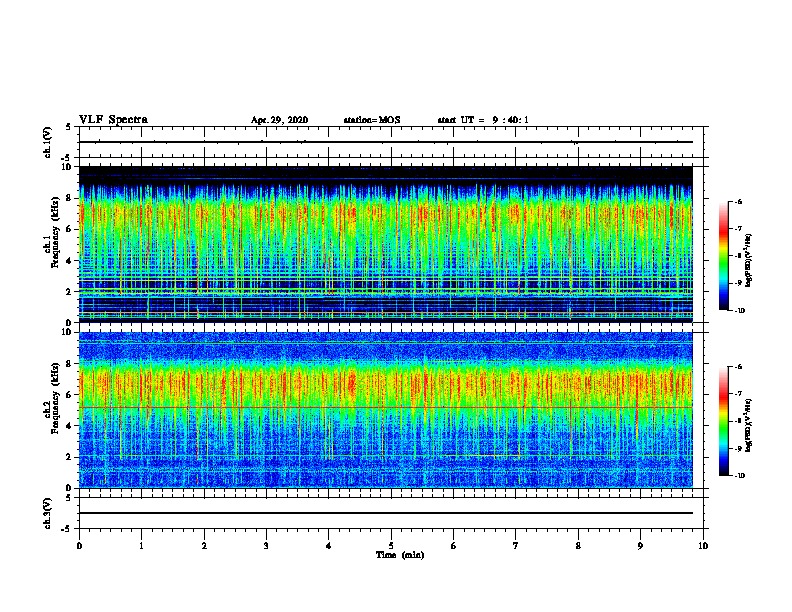Click the ch.2 spectrogram plot area

pyautogui.click(x=386, y=410)
